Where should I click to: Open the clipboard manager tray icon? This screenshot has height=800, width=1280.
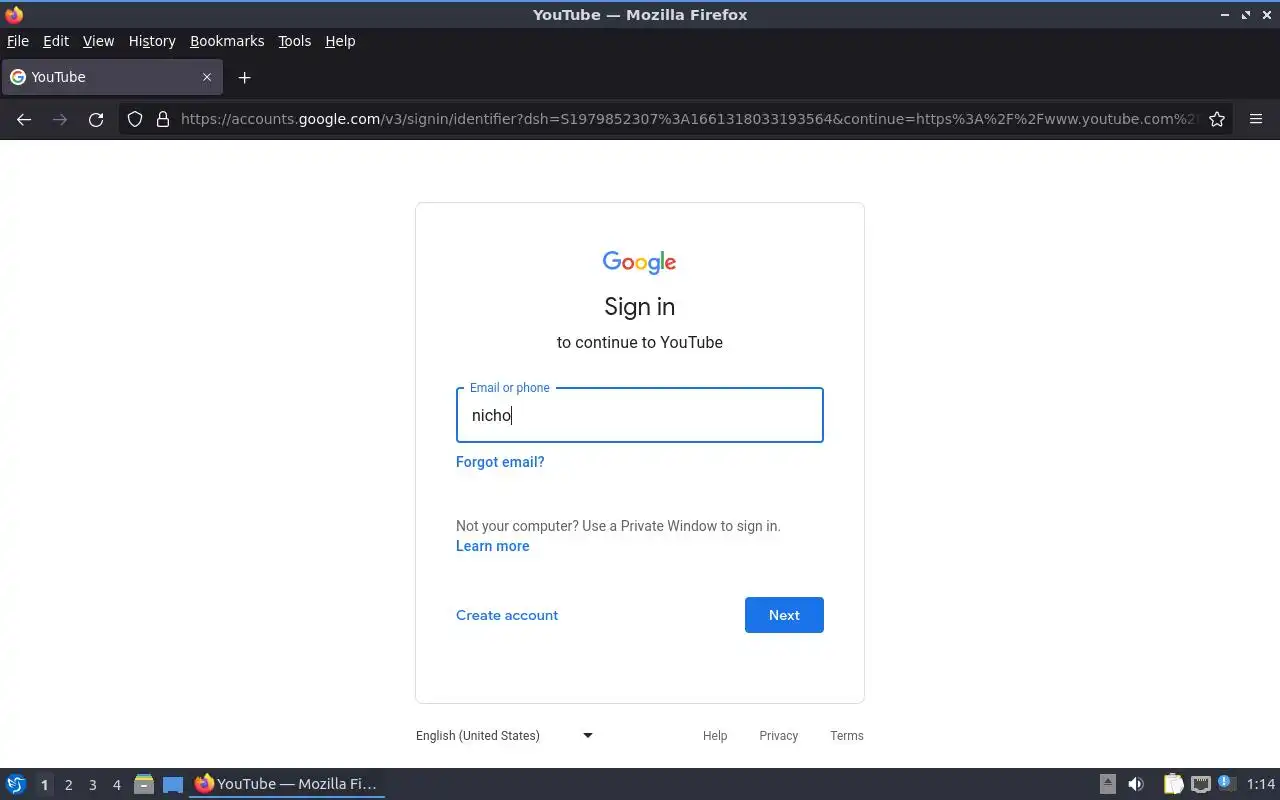[x=1173, y=784]
